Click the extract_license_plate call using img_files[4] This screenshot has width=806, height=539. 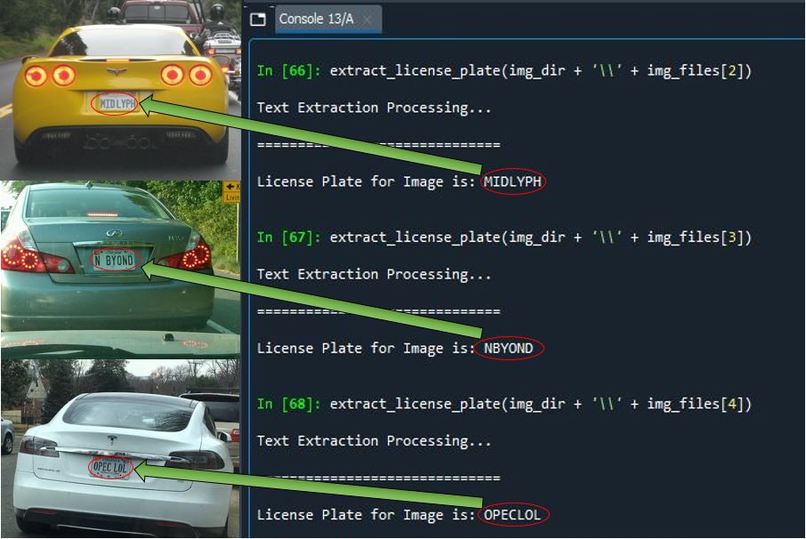(x=540, y=404)
